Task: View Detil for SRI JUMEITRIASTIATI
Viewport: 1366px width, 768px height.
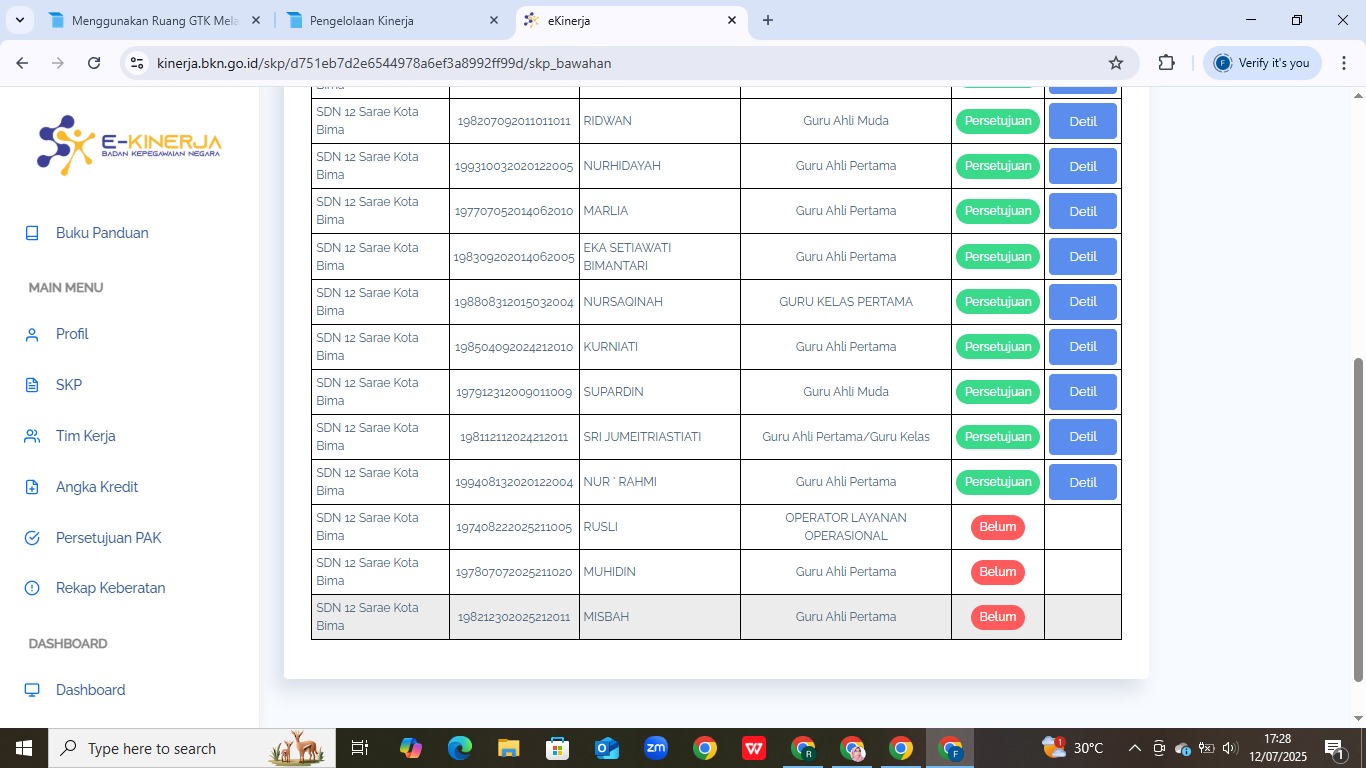Action: [x=1083, y=436]
